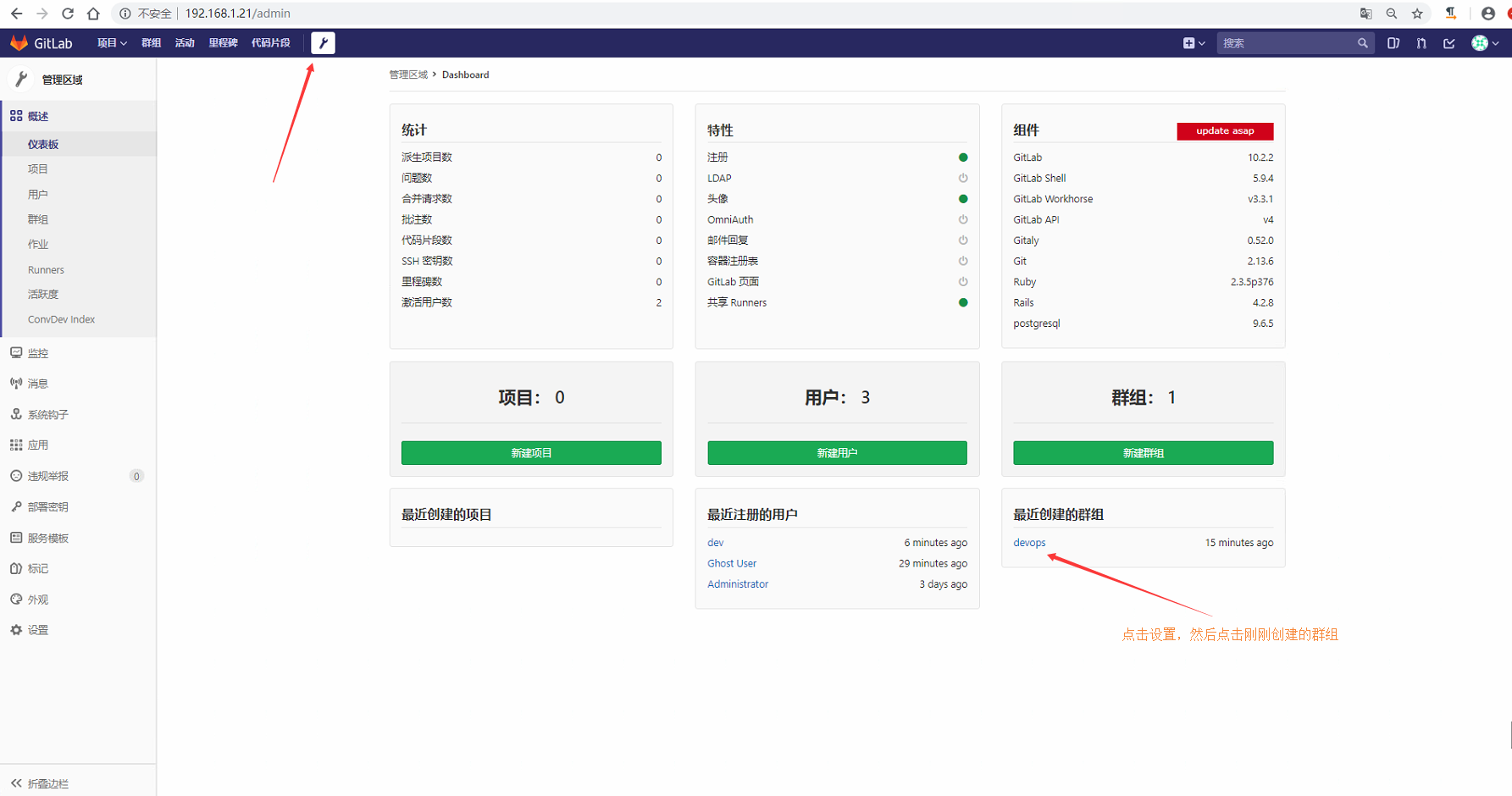Click the OmniAuth power status icon
This screenshot has width=1512, height=796.
[x=963, y=219]
